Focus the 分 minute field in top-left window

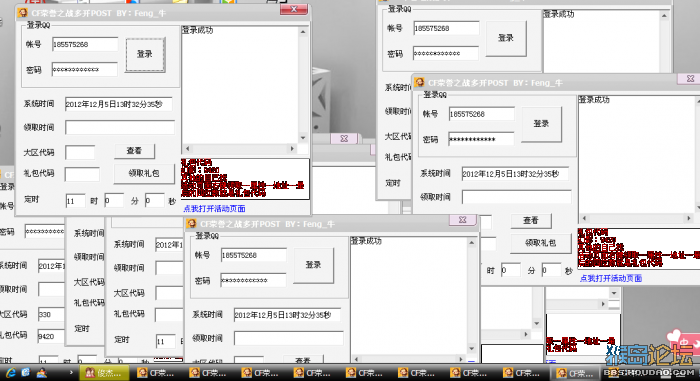click(x=114, y=201)
